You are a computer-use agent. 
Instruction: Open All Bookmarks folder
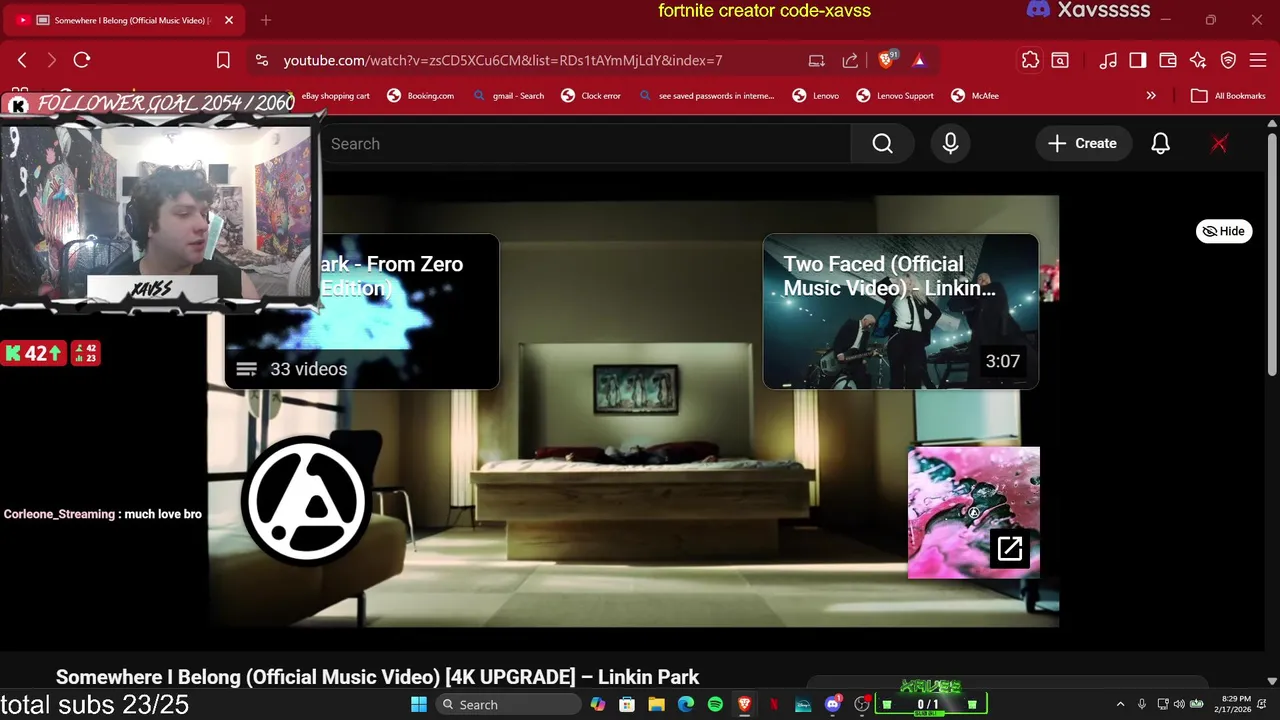[1228, 96]
